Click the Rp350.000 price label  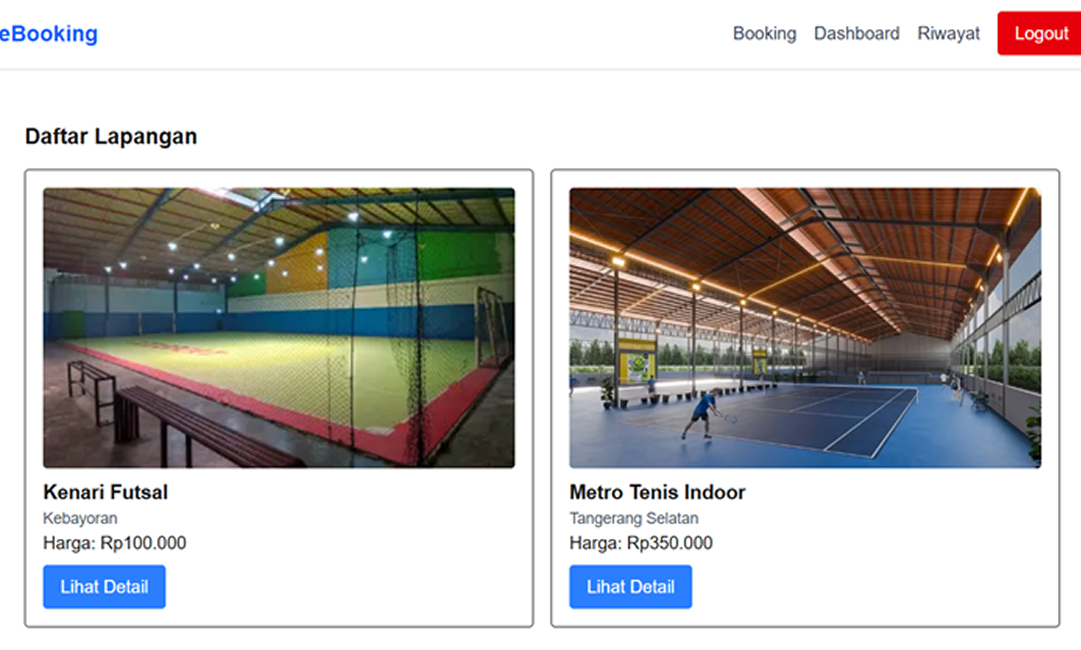(x=669, y=543)
